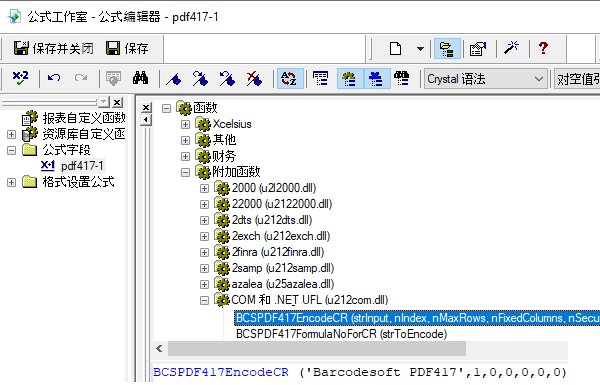Select the 附加函数 folder label
Viewport: 600px width, 385px height.
[x=236, y=172]
